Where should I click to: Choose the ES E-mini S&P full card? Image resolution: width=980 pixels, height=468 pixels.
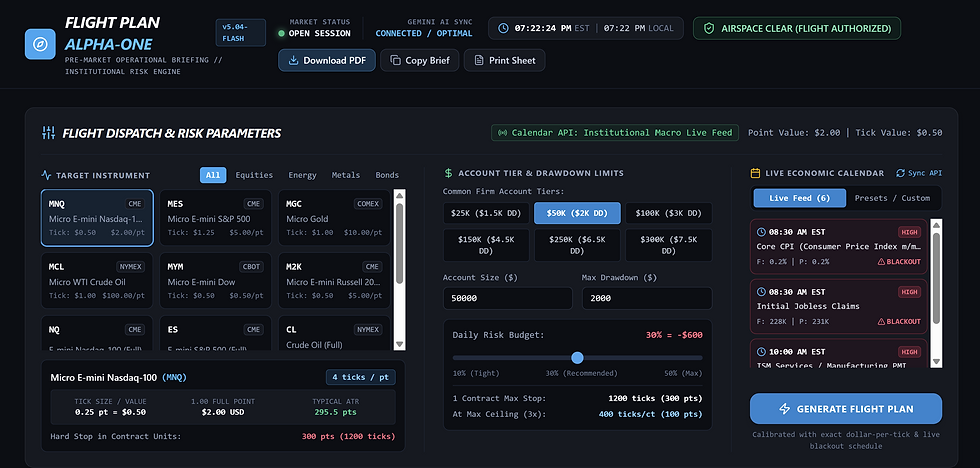[216, 333]
